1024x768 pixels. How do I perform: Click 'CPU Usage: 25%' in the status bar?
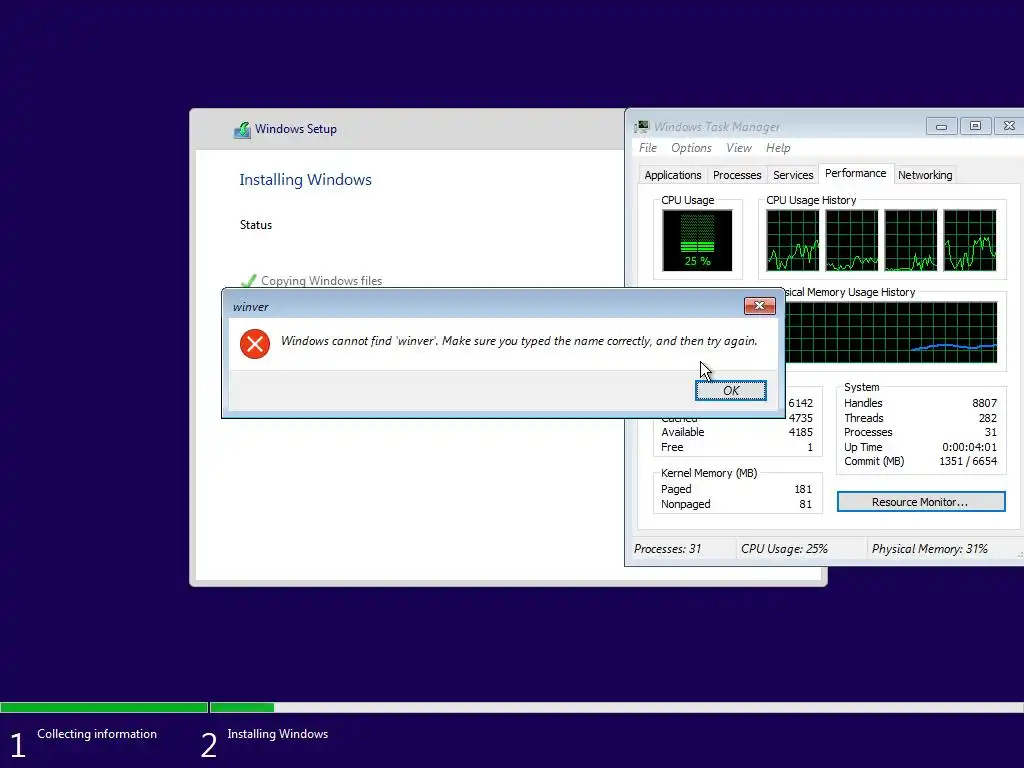[784, 549]
